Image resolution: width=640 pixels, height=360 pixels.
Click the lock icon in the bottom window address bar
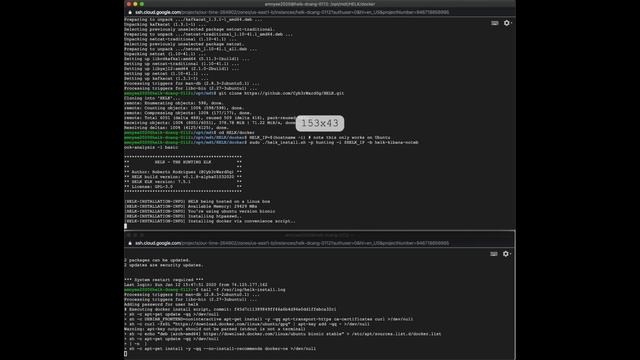tap(130, 243)
